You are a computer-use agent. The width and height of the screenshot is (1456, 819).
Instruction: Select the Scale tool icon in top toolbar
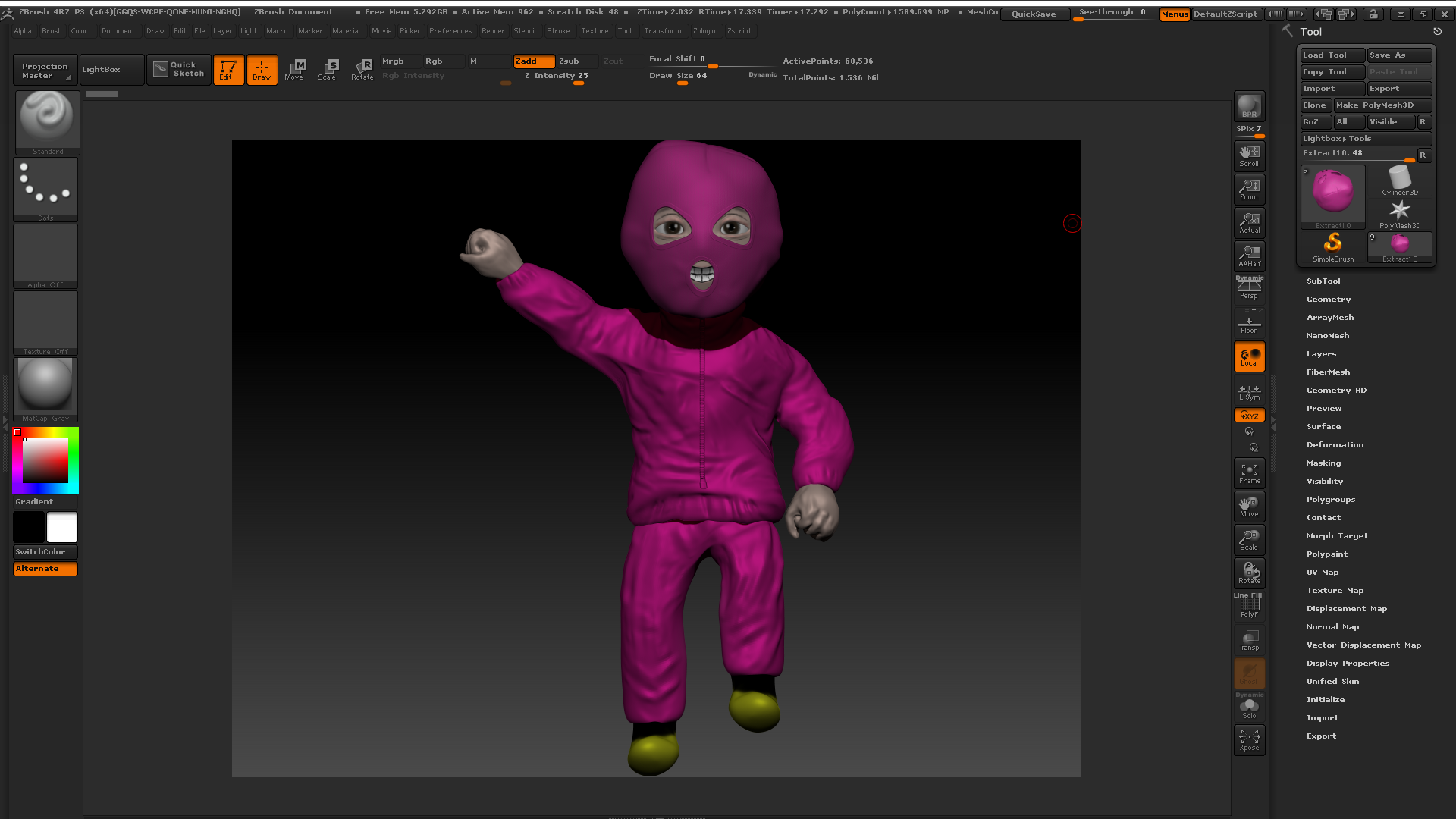[327, 69]
